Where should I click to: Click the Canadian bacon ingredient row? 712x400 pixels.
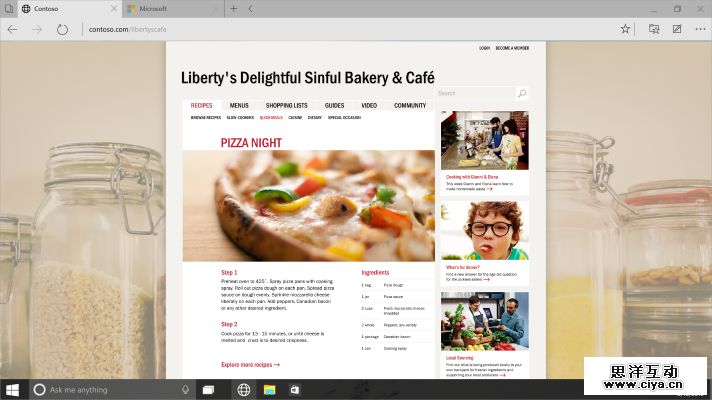coord(398,337)
